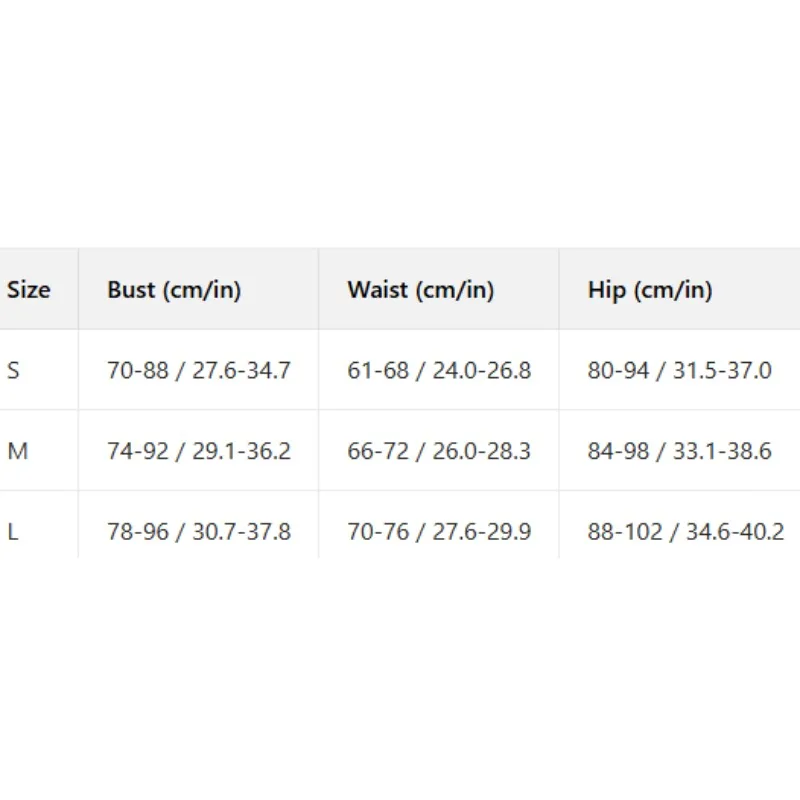Select the M size row label
The height and width of the screenshot is (800, 800).
17,451
